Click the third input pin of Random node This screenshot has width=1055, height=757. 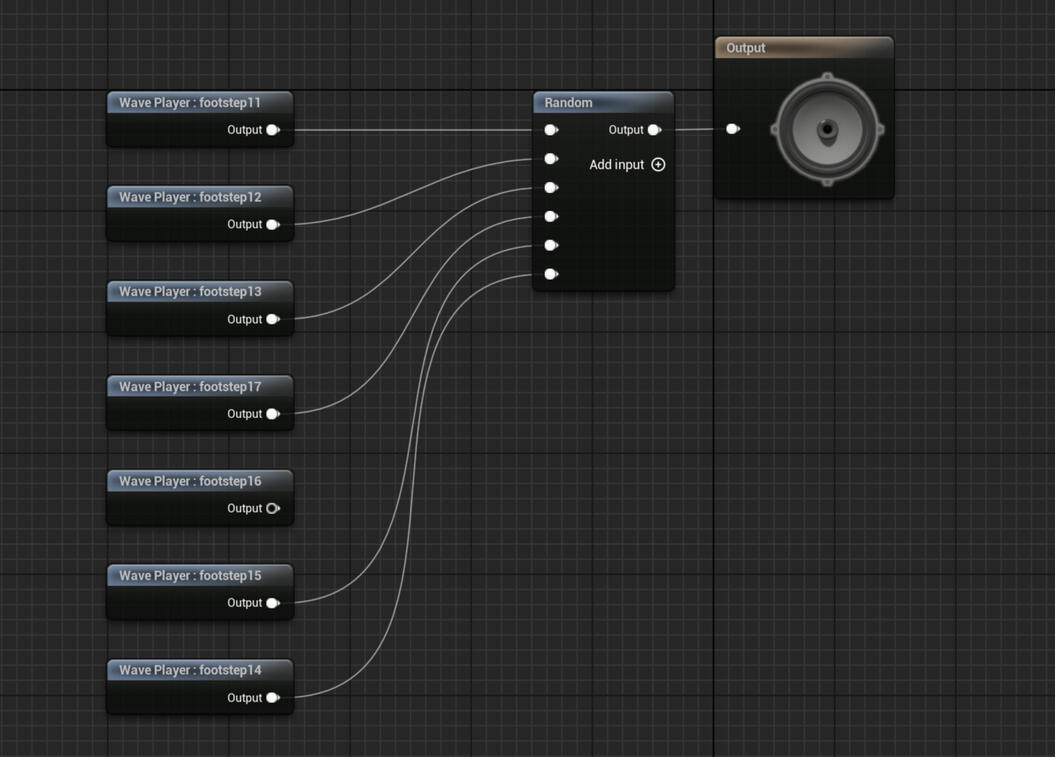pyautogui.click(x=550, y=188)
